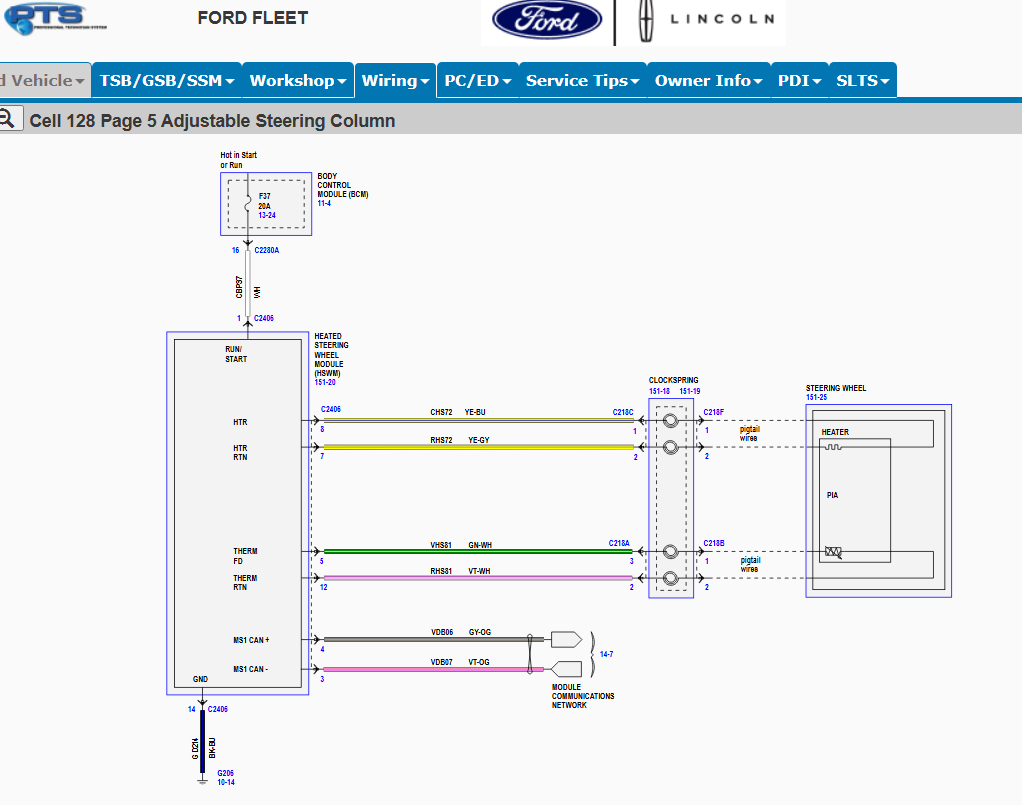Viewport: 1022px width, 805px height.
Task: Select the PC/ED menu tab
Action: 477,81
